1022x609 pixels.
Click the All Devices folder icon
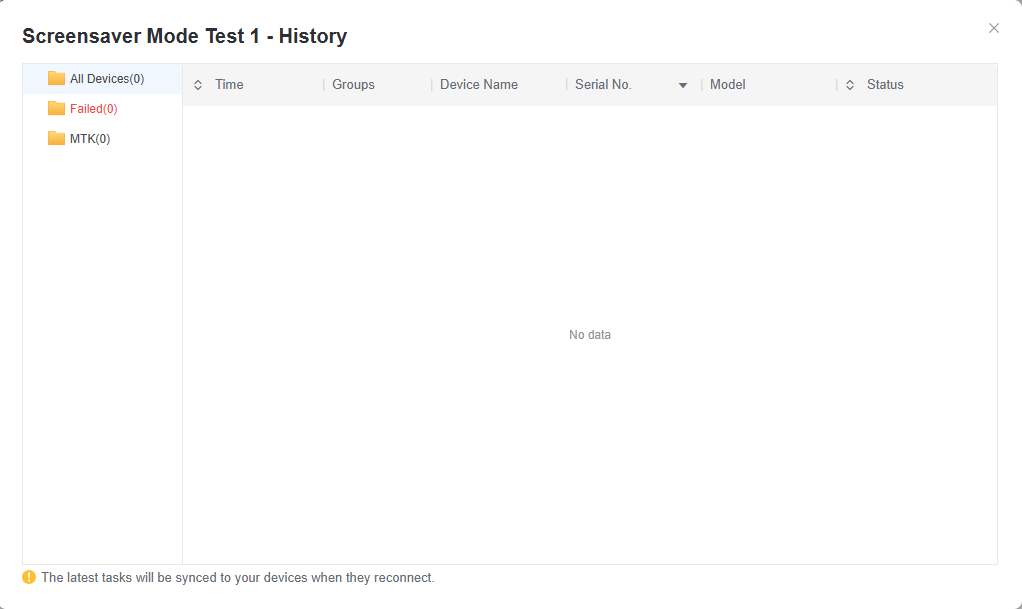pos(56,79)
